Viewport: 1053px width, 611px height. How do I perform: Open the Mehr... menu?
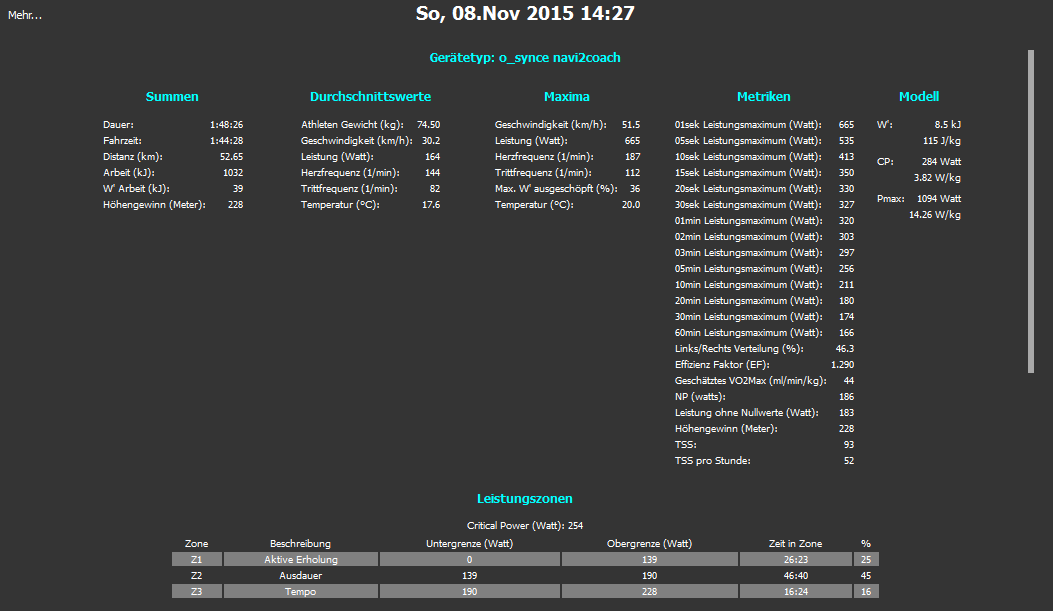25,15
